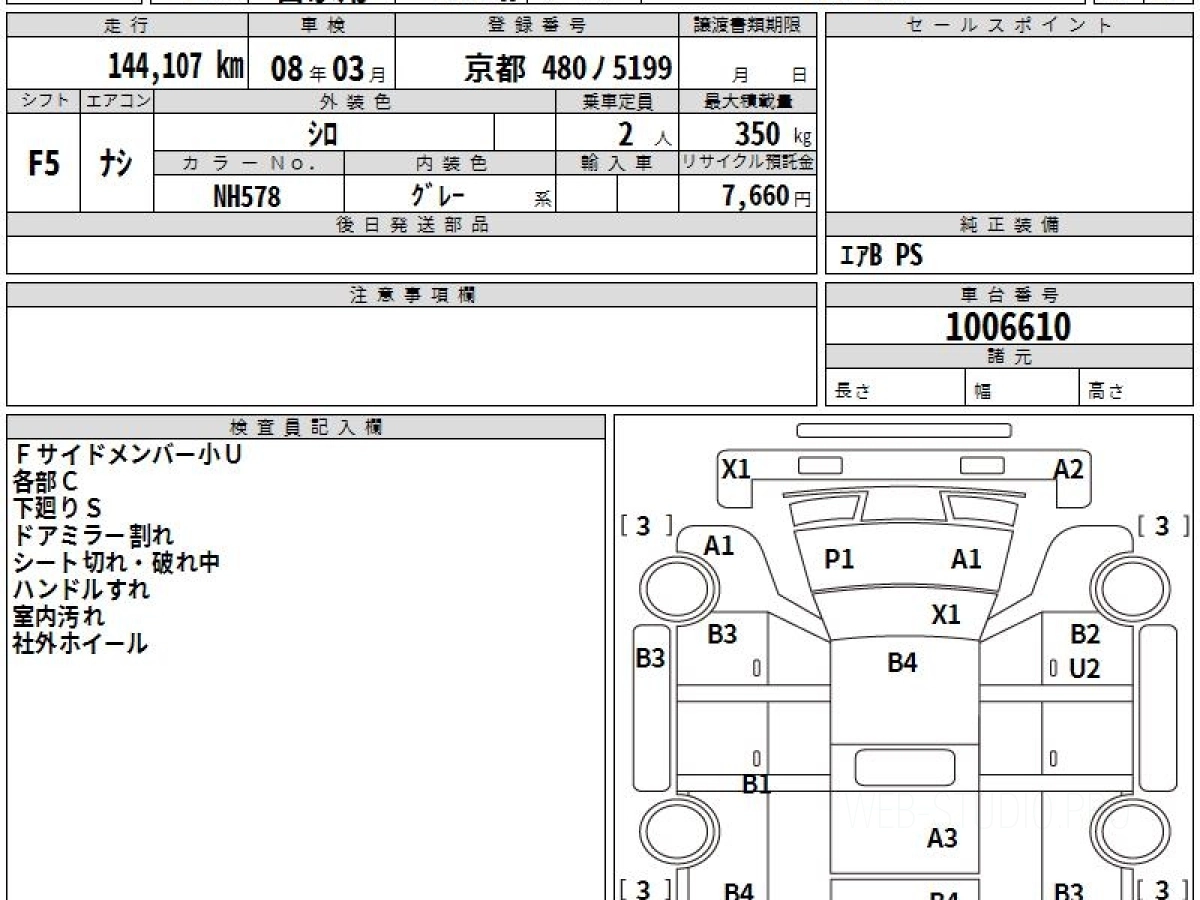Click the shift value F5
This screenshot has height=900, width=1200.
tap(43, 163)
